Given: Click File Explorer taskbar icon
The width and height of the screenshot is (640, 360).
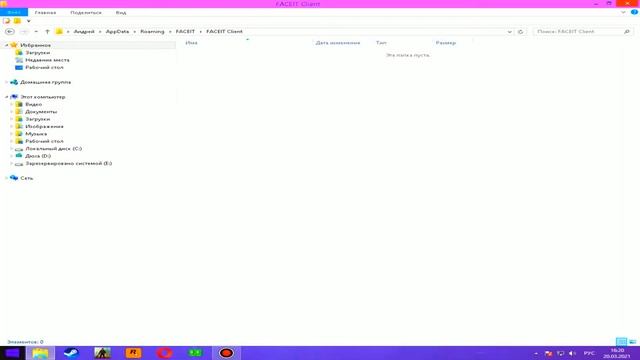Looking at the screenshot, I should tap(40, 353).
